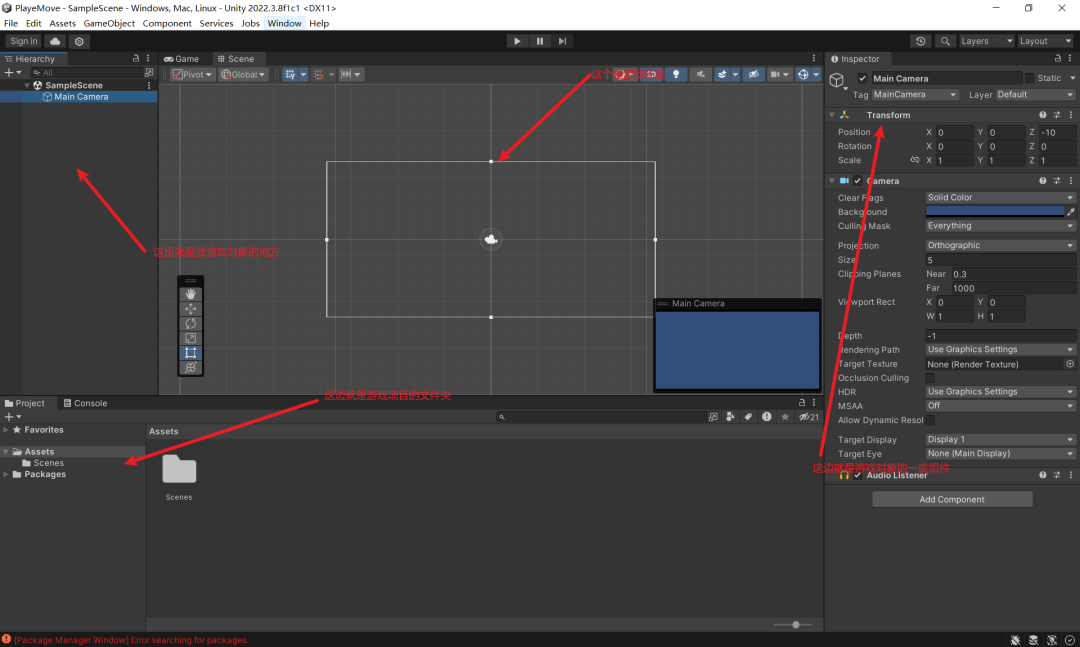Click the snap increment icon in the Scene toolbar
This screenshot has width=1080, height=647.
(x=346, y=74)
